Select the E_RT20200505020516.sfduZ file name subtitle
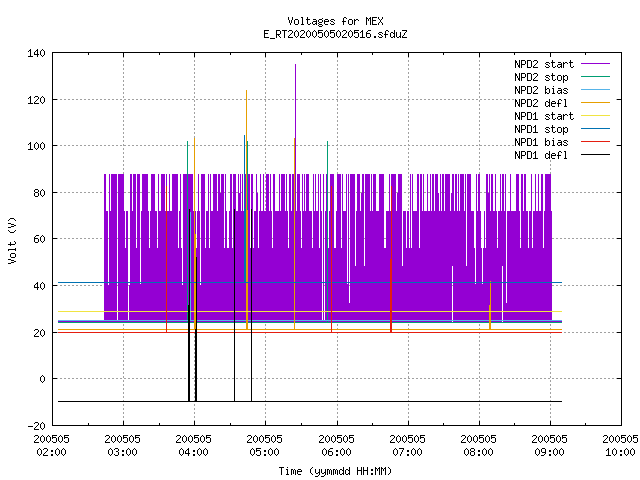Viewport: 640px width, 480px height. coord(335,34)
